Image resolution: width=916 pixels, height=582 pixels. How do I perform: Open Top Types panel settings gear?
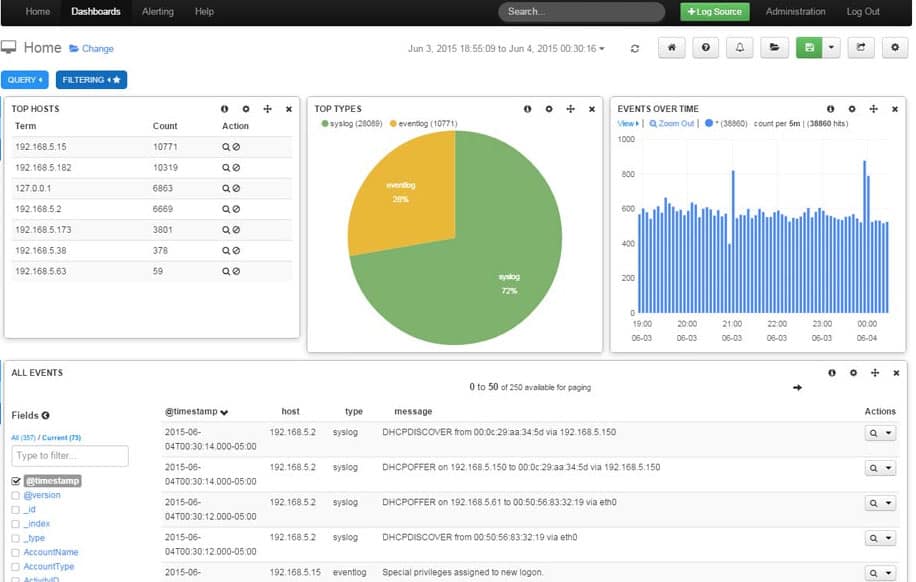(x=549, y=109)
